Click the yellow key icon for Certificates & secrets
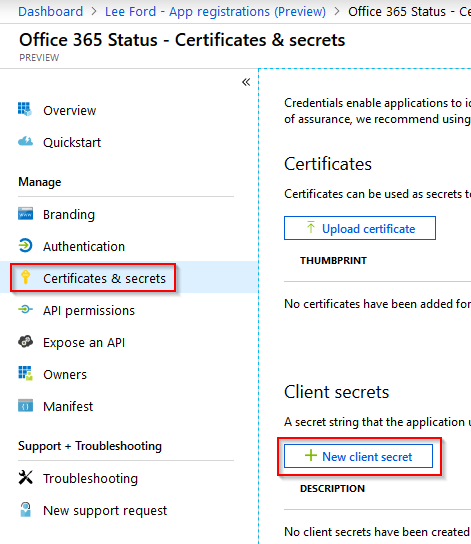Screen dimensions: 471x544 point(25,277)
